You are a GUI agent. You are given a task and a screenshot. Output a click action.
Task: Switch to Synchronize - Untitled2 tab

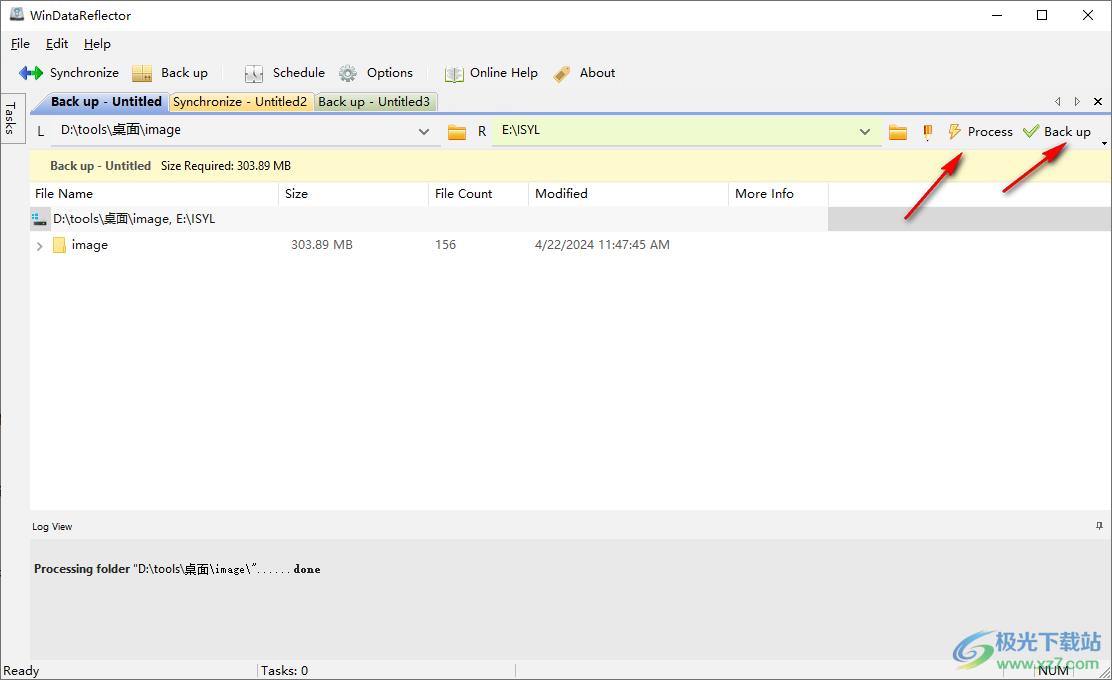240,102
